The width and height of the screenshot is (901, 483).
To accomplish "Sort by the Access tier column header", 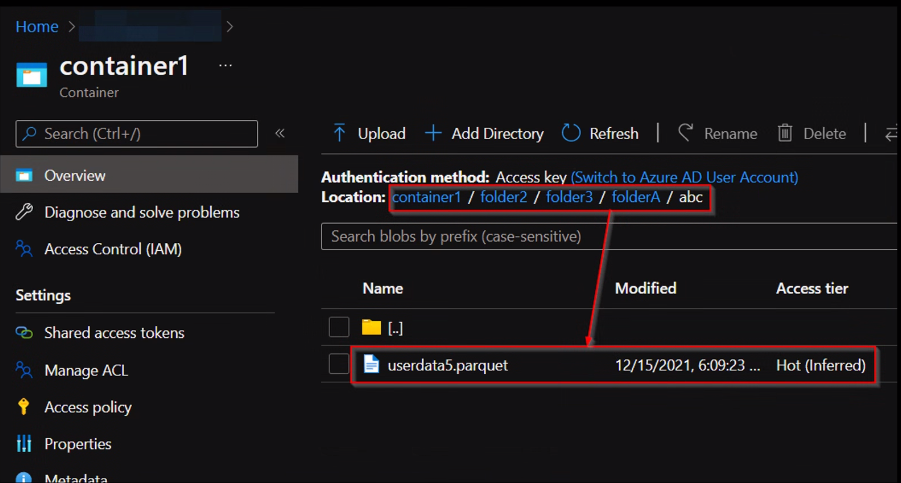I will coord(812,288).
